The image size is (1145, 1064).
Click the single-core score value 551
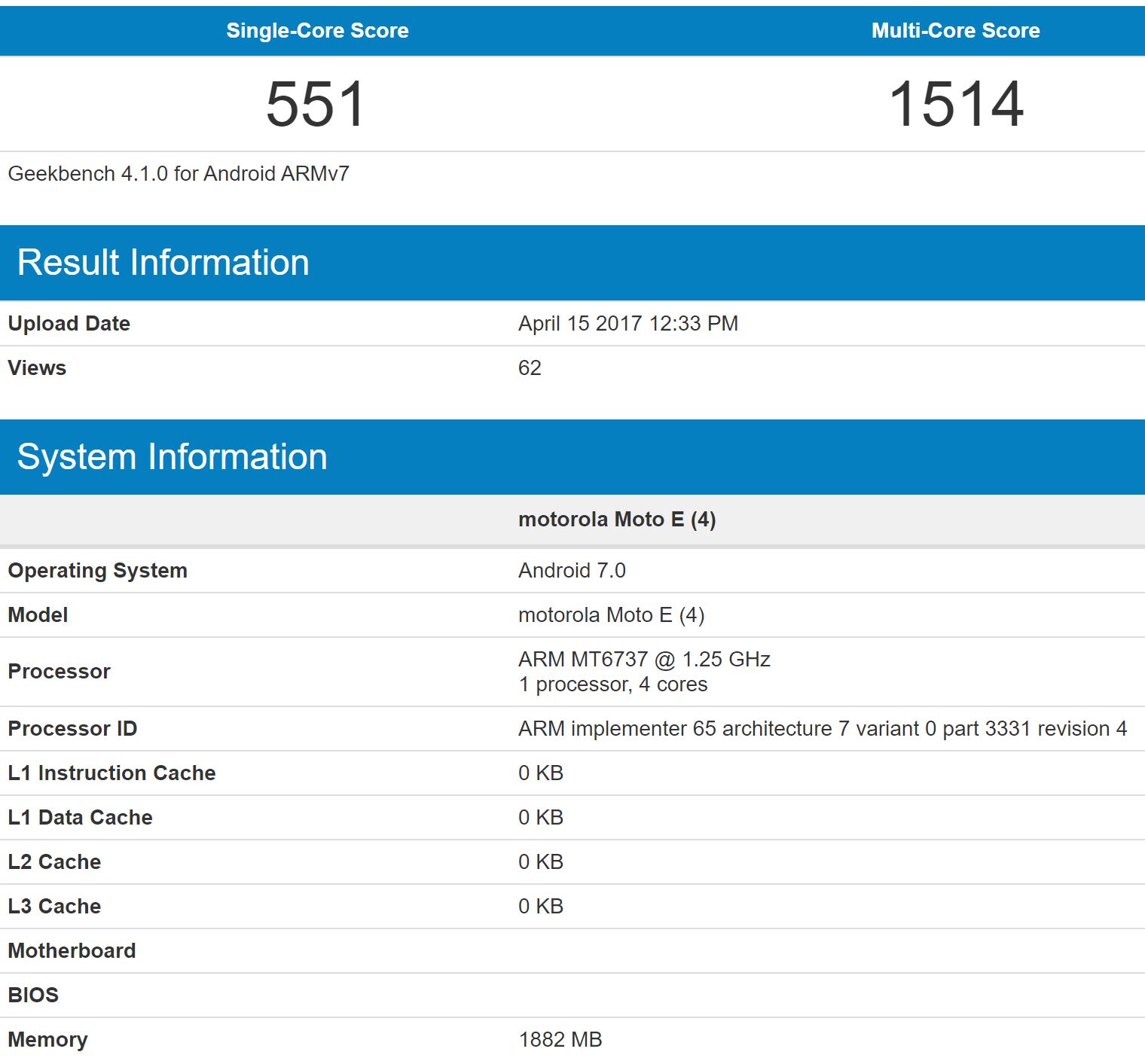click(x=316, y=104)
